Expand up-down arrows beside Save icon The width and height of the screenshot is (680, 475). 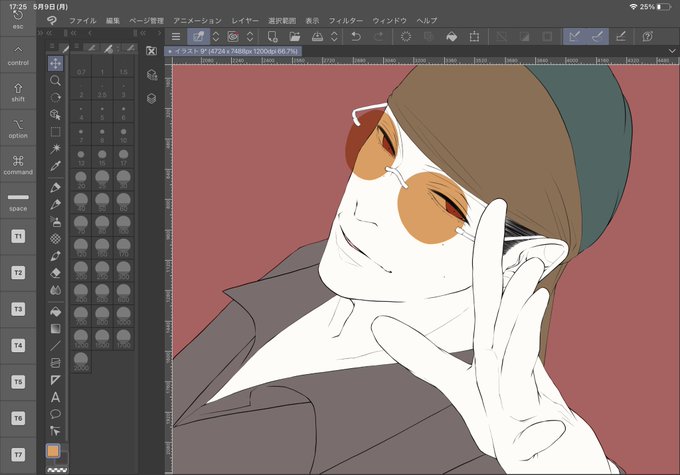click(334, 36)
